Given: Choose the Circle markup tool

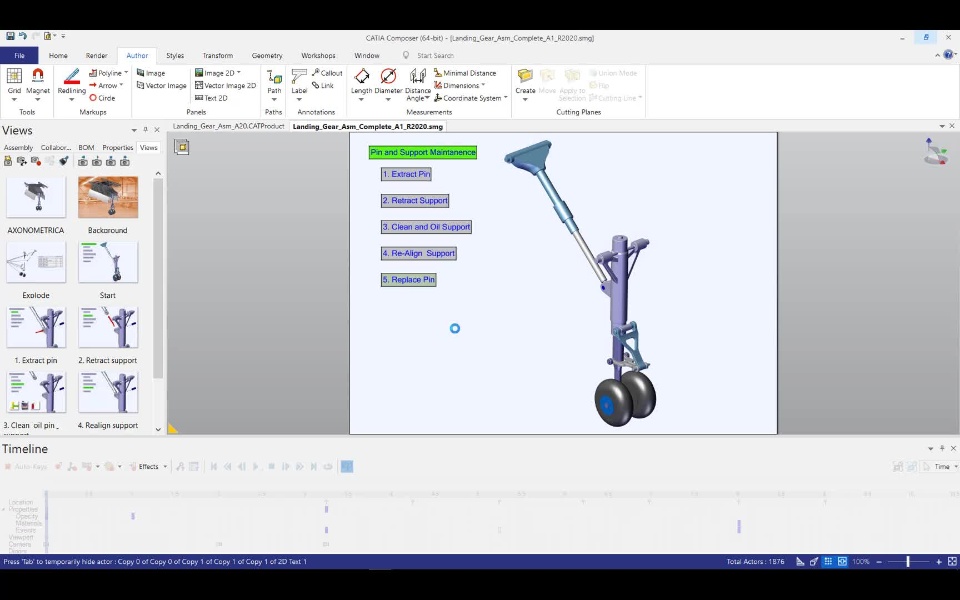Looking at the screenshot, I should [x=102, y=98].
